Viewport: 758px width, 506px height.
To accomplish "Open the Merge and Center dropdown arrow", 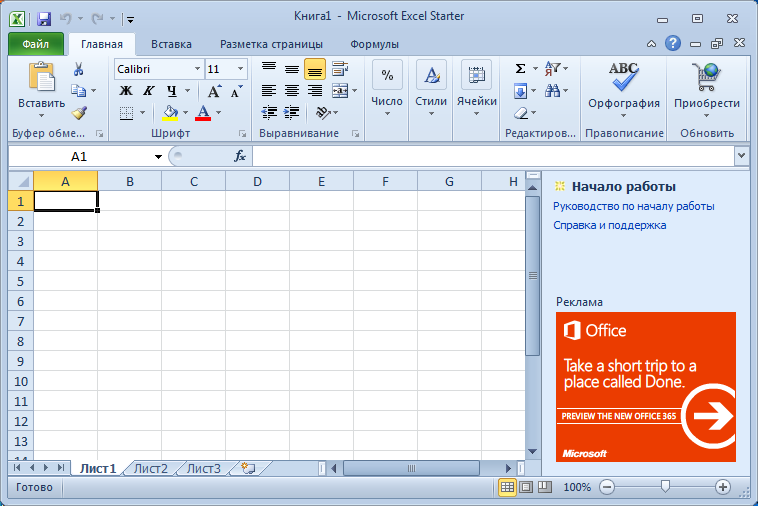I will pyautogui.click(x=355, y=91).
